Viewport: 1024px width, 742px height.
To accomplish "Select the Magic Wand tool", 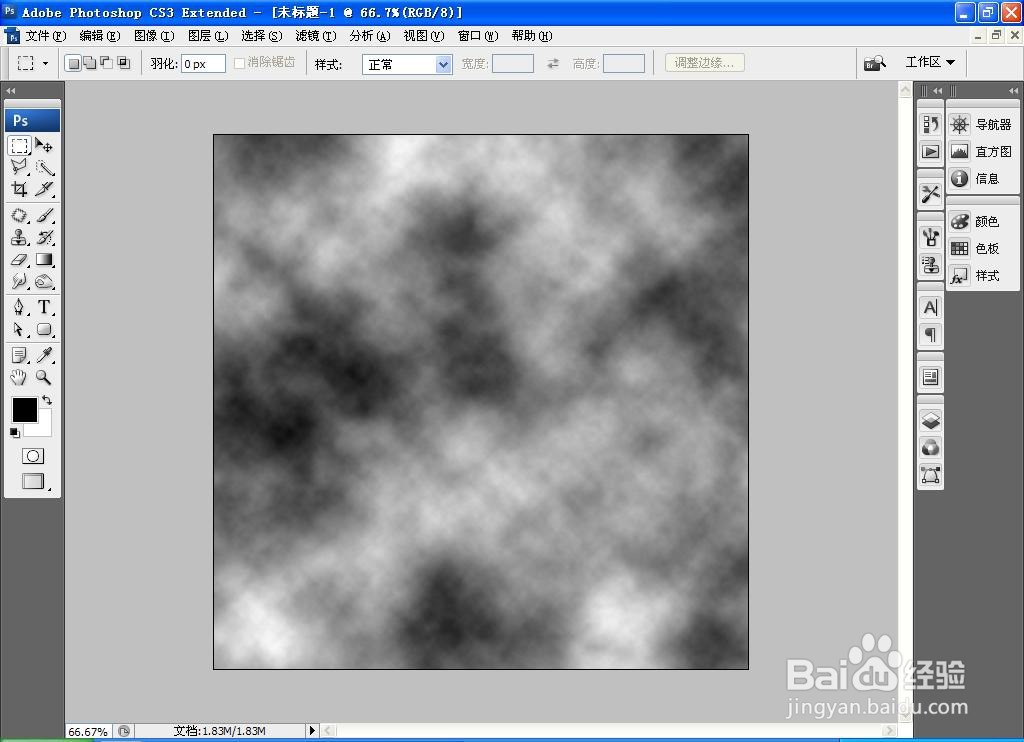I will (44, 167).
